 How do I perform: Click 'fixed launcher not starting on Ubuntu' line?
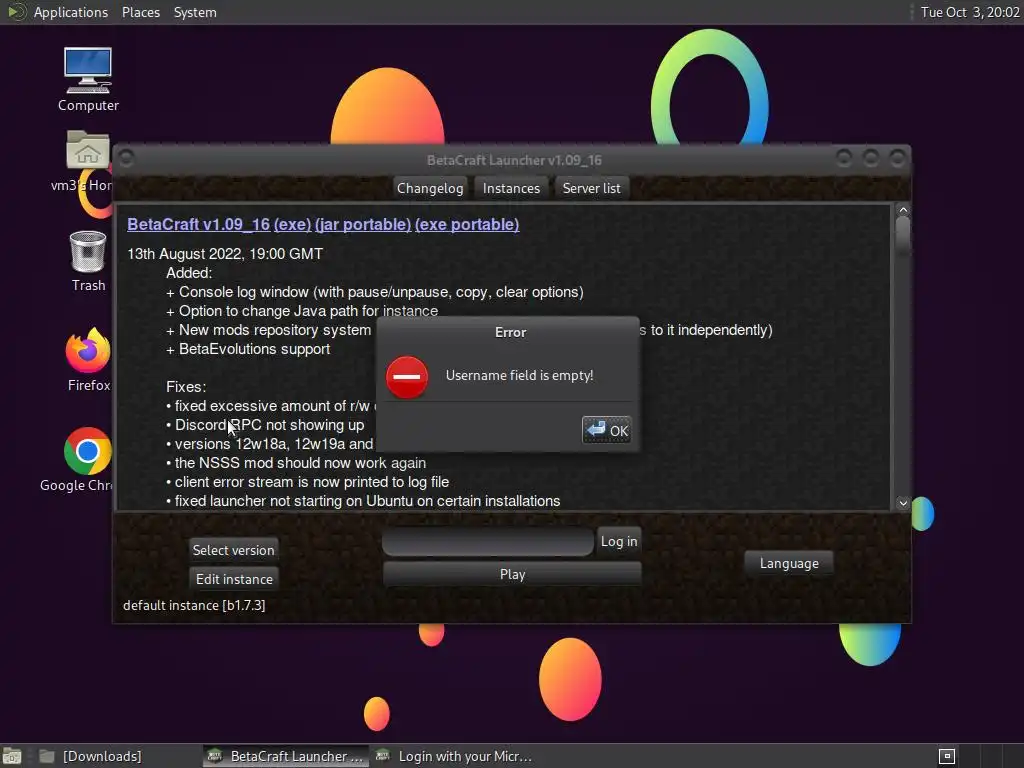tap(364, 501)
